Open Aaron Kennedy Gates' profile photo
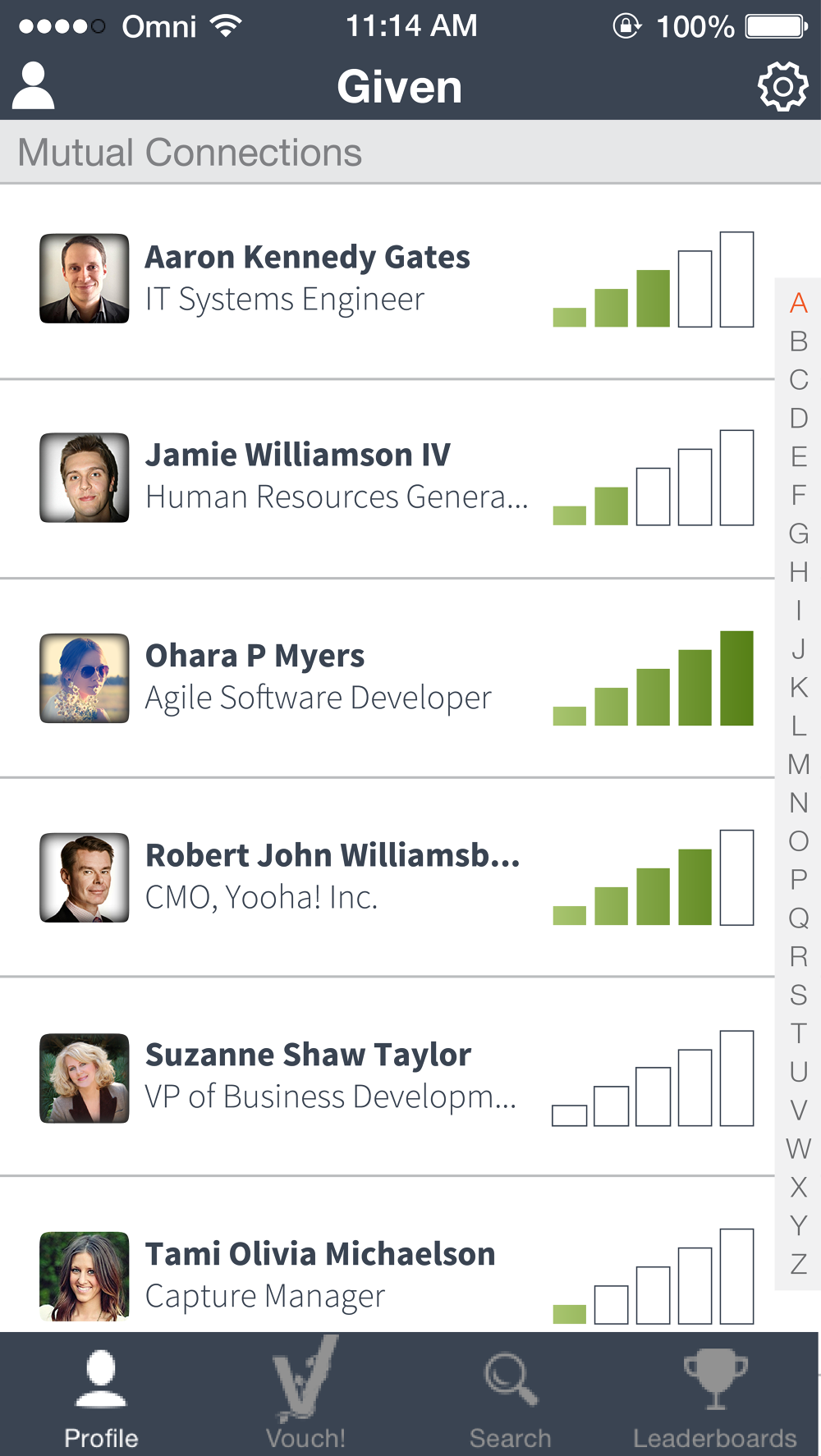Image resolution: width=821 pixels, height=1456 pixels. [85, 278]
